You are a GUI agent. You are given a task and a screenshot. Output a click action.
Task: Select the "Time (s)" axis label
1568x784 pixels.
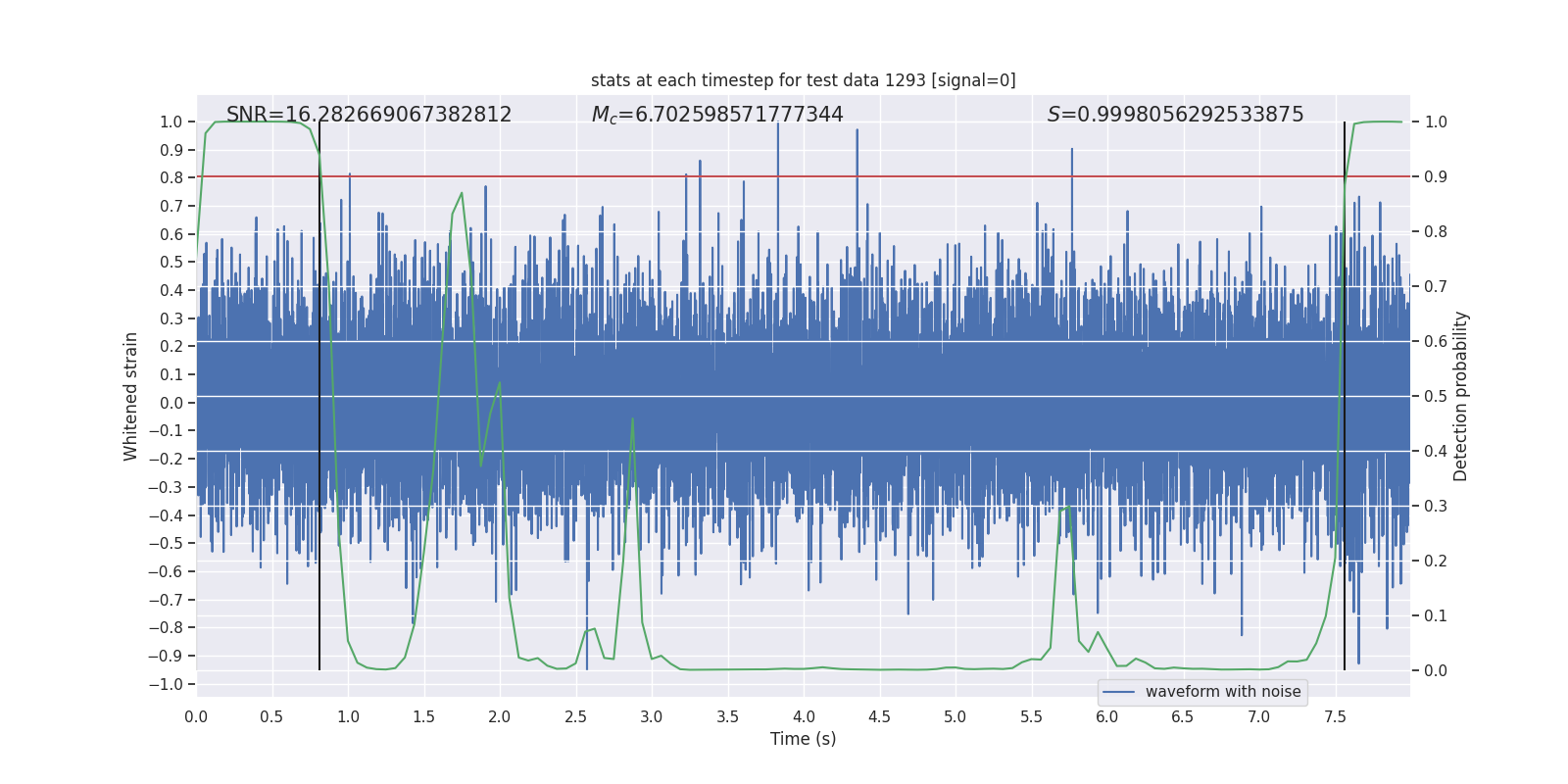[804, 739]
